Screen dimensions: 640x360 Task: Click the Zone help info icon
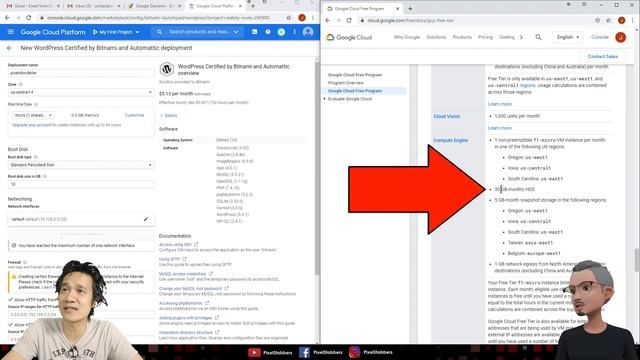[21, 84]
